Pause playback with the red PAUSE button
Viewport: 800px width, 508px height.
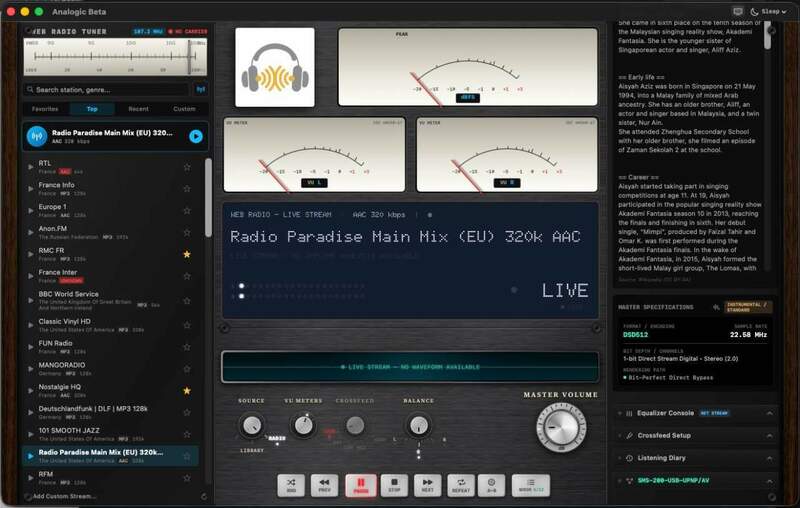[361, 485]
